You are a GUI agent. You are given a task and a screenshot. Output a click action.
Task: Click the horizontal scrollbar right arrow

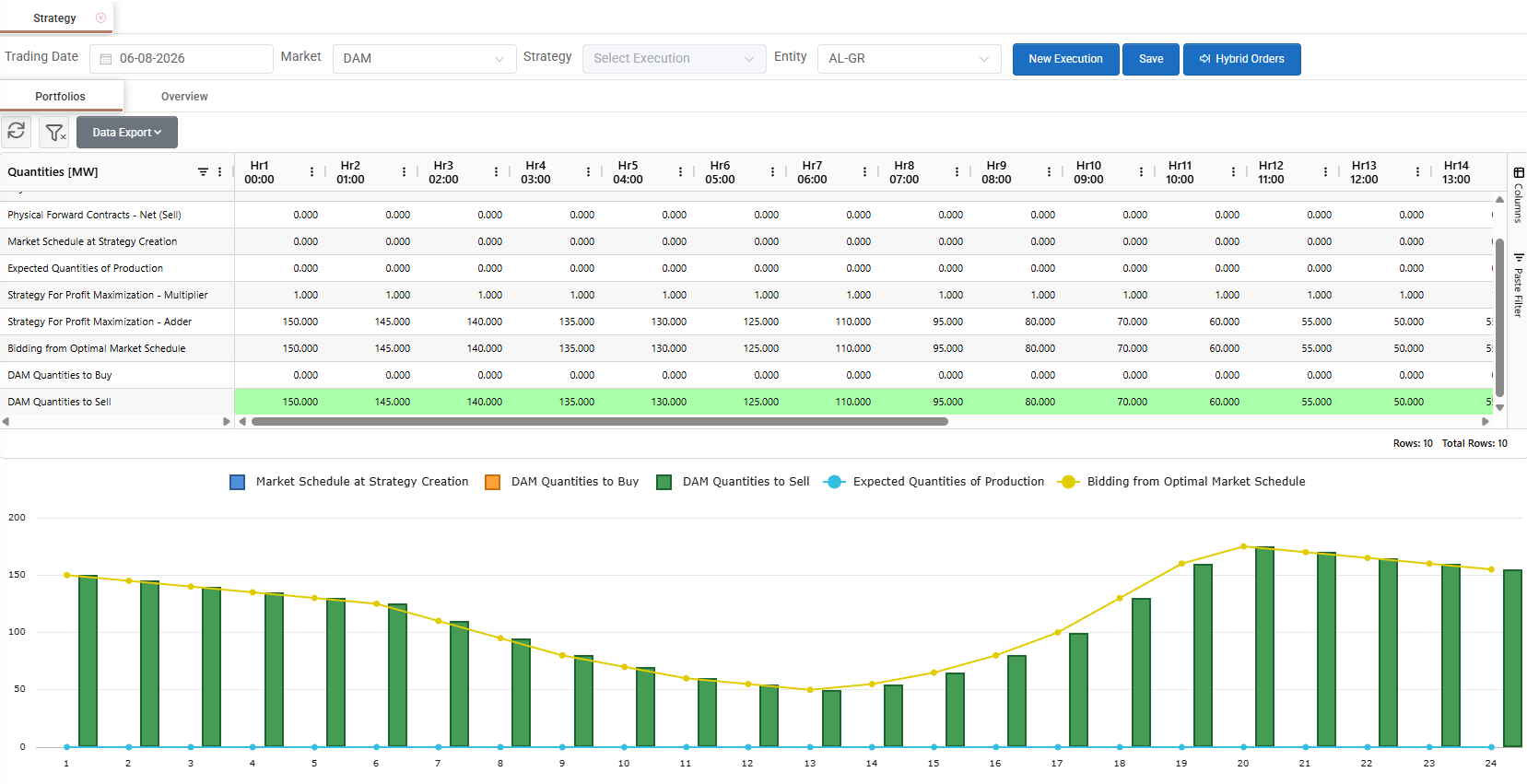coord(1486,422)
